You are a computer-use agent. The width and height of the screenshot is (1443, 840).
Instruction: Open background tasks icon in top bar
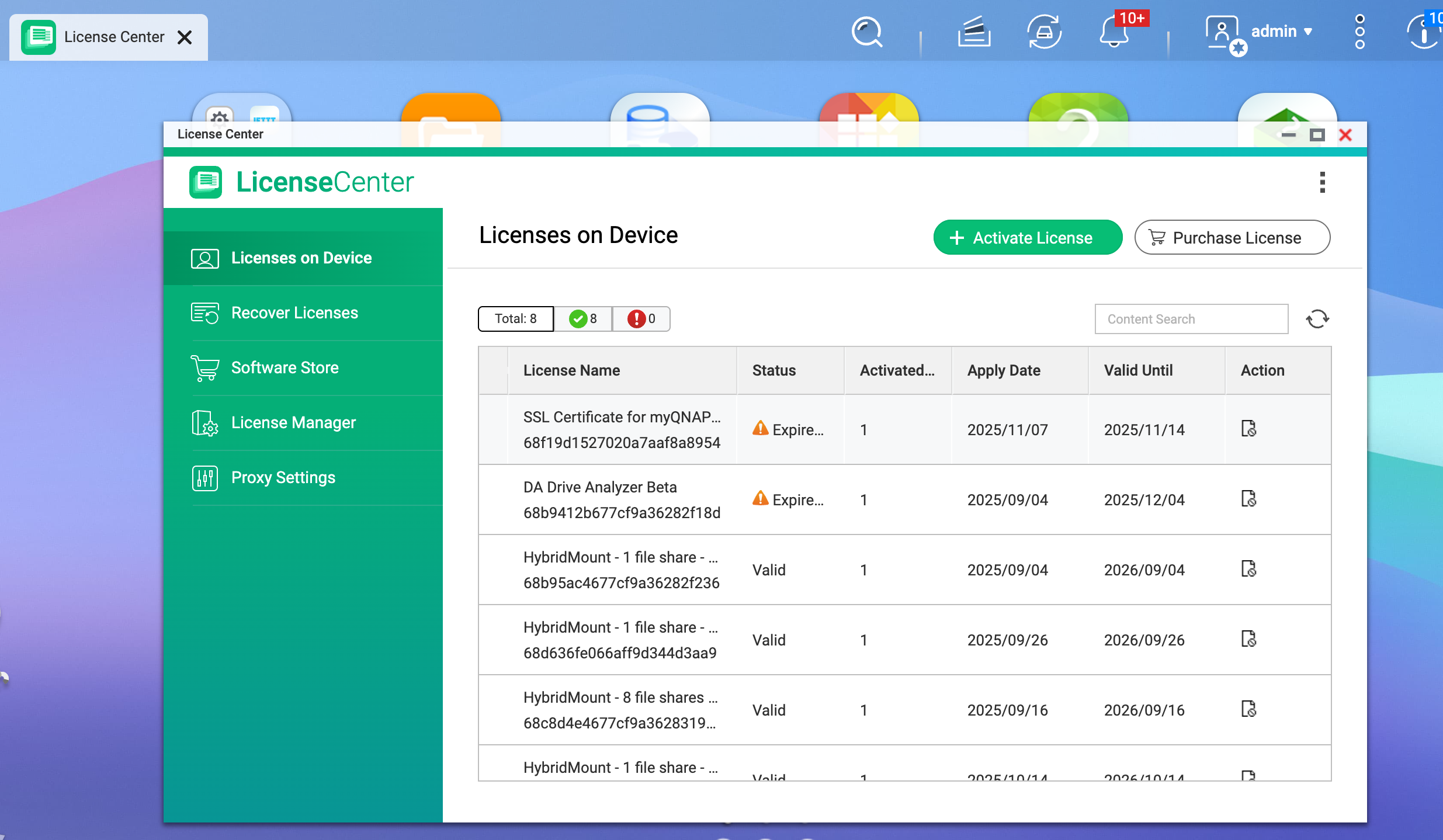(x=974, y=32)
